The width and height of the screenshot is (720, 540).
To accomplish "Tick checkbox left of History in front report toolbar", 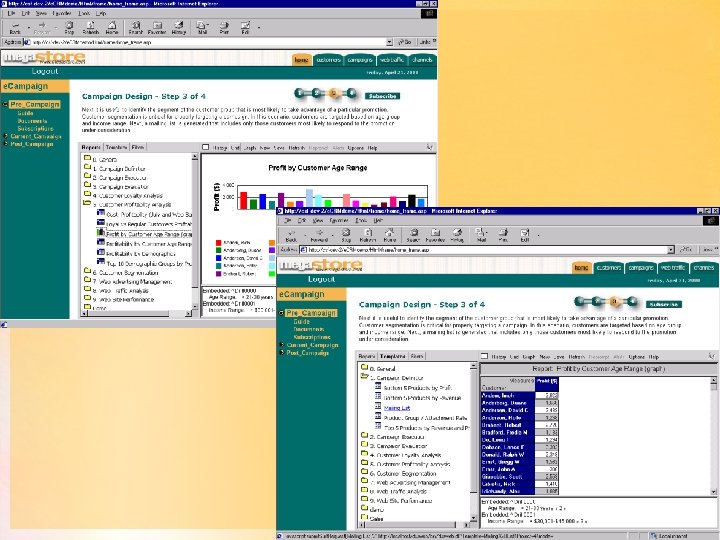I will pyautogui.click(x=484, y=356).
